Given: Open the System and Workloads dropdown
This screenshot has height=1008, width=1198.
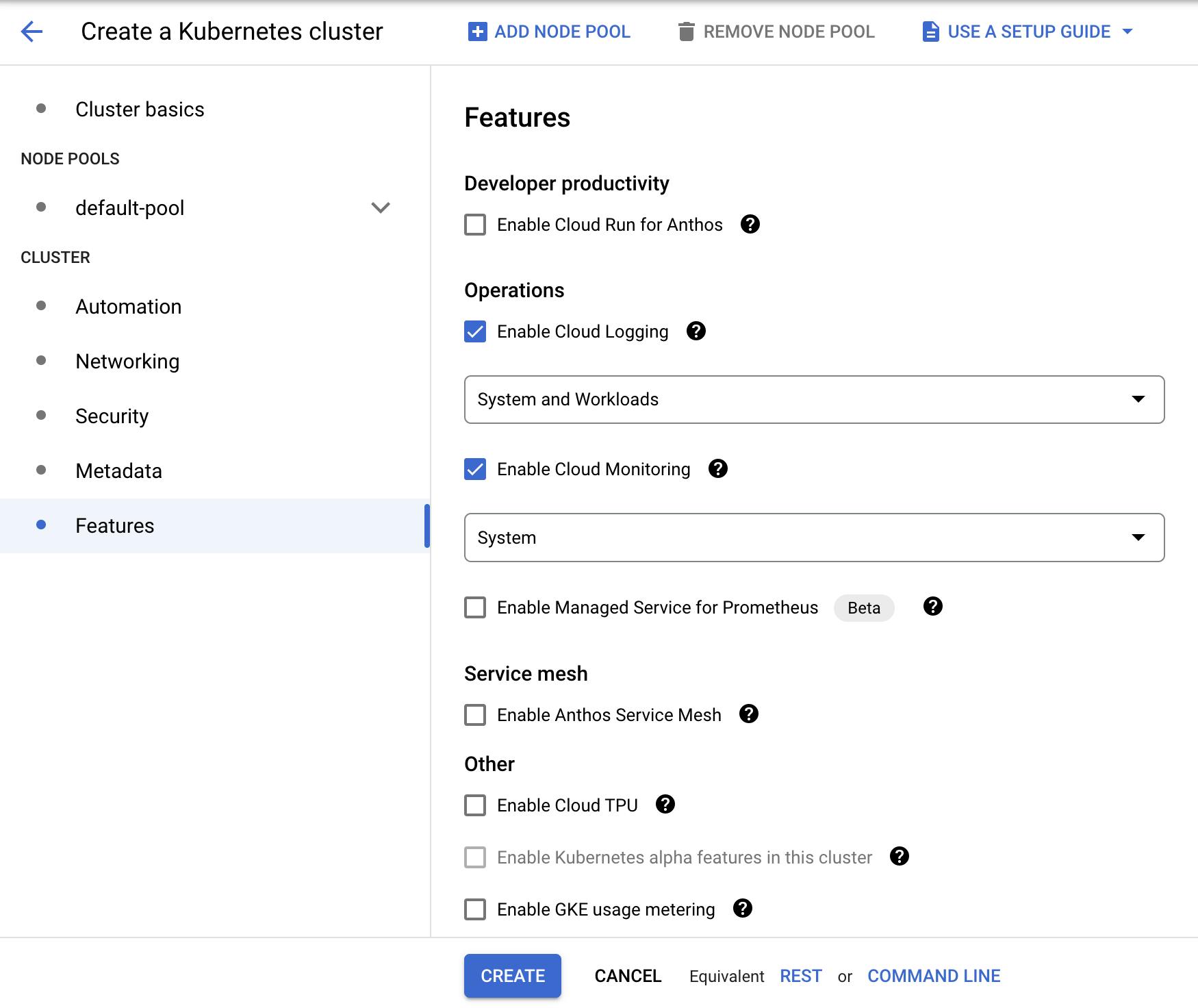Looking at the screenshot, I should 814,399.
